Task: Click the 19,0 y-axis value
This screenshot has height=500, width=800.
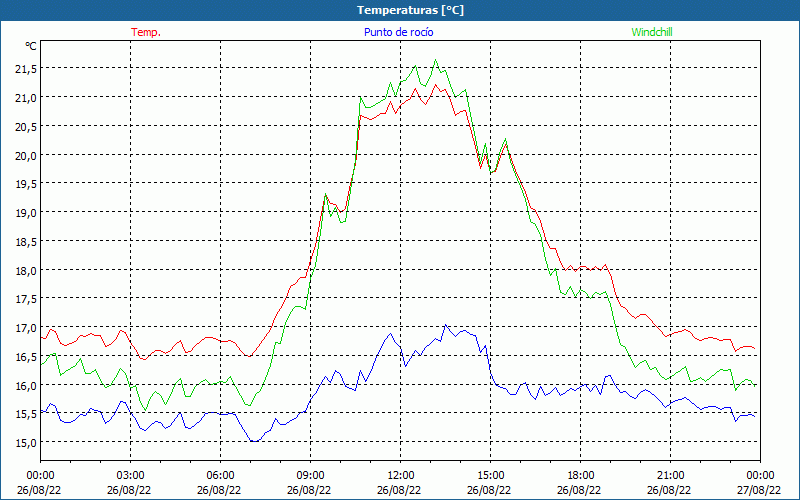Action: coord(26,213)
